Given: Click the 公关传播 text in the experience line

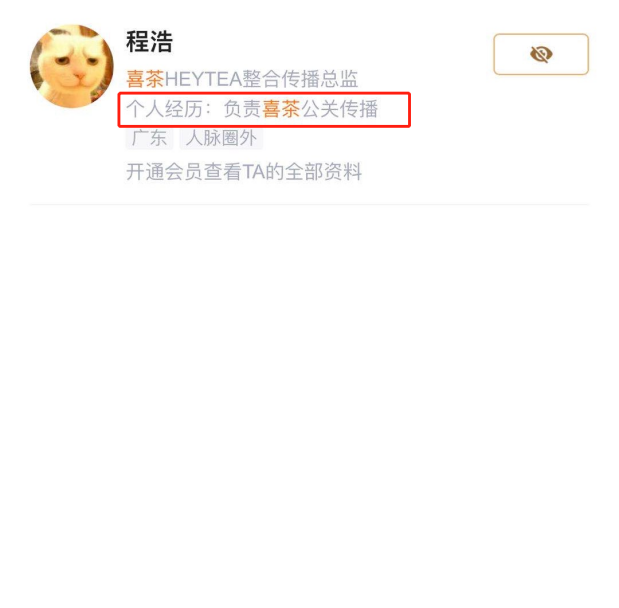Looking at the screenshot, I should click(x=339, y=109).
